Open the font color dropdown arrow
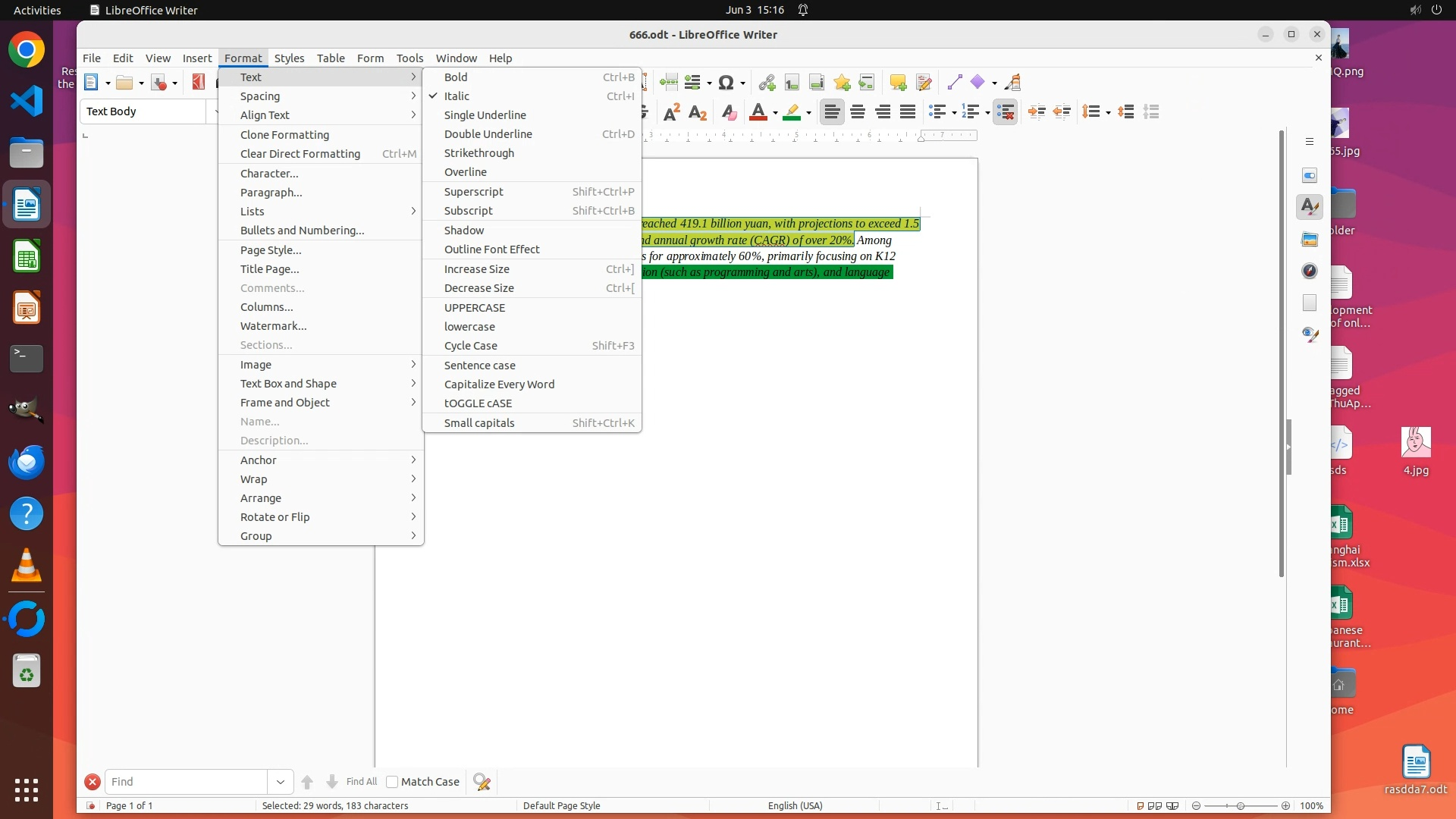This screenshot has width=1456, height=819. tap(775, 113)
